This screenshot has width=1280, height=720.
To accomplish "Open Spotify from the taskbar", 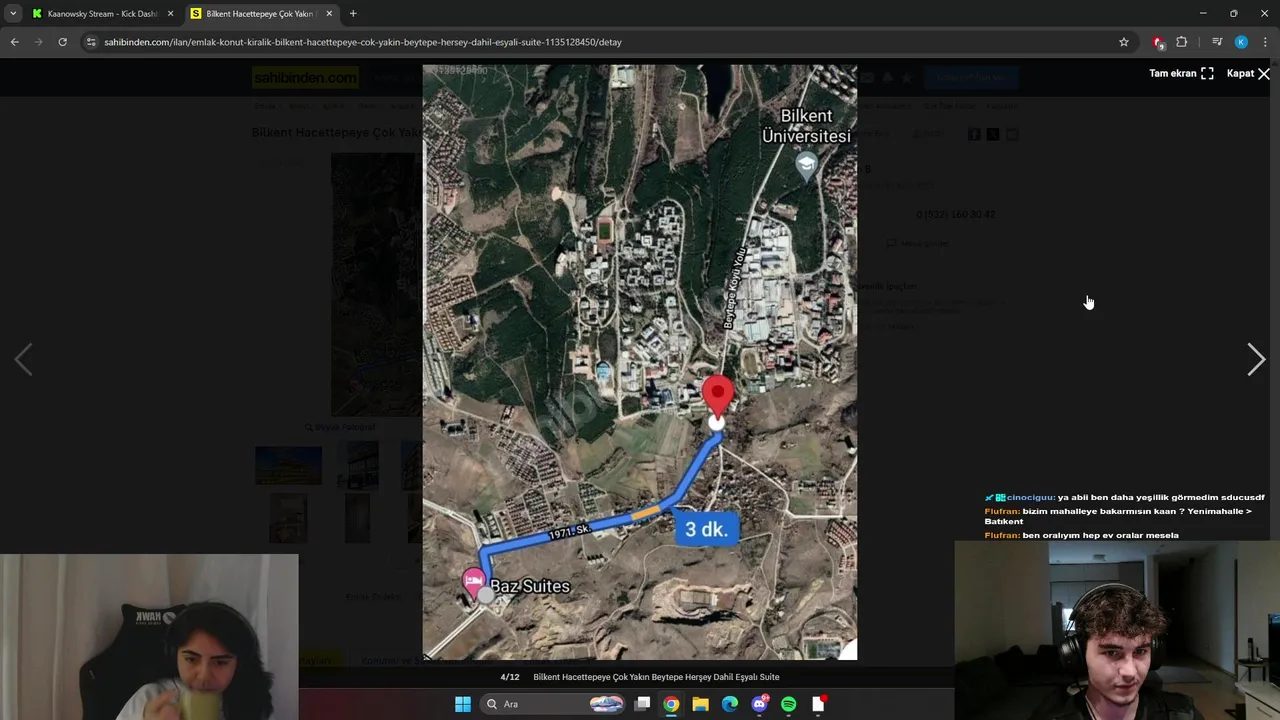I will coord(788,704).
